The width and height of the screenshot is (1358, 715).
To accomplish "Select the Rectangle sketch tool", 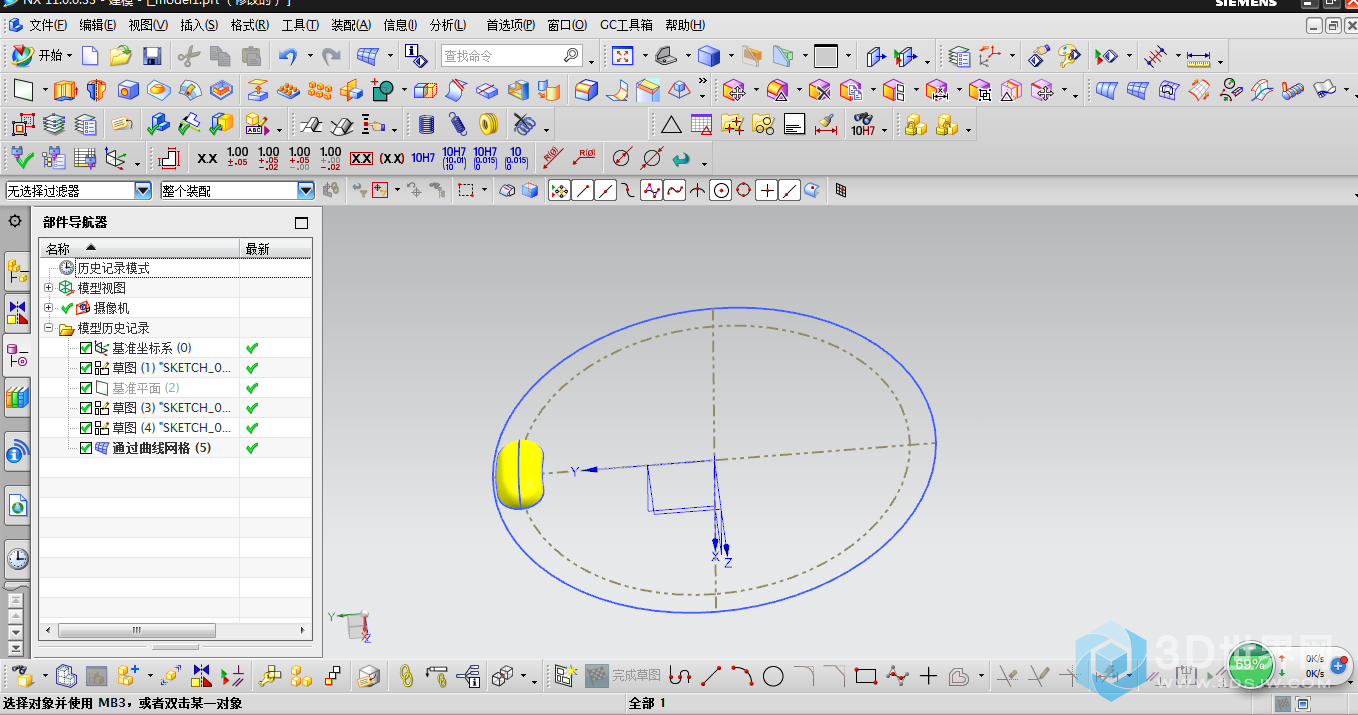I will point(866,677).
